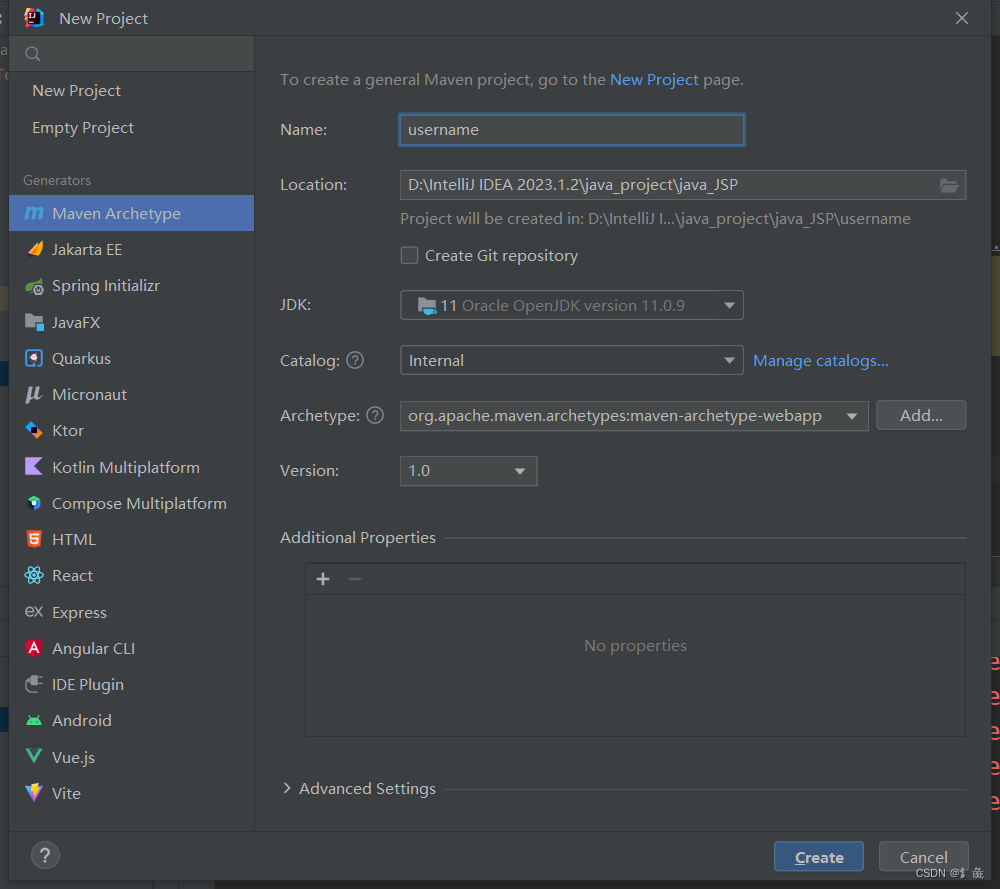Screen dimensions: 1000x889
Task: Click the JavaFX folder icon
Action: tap(34, 321)
